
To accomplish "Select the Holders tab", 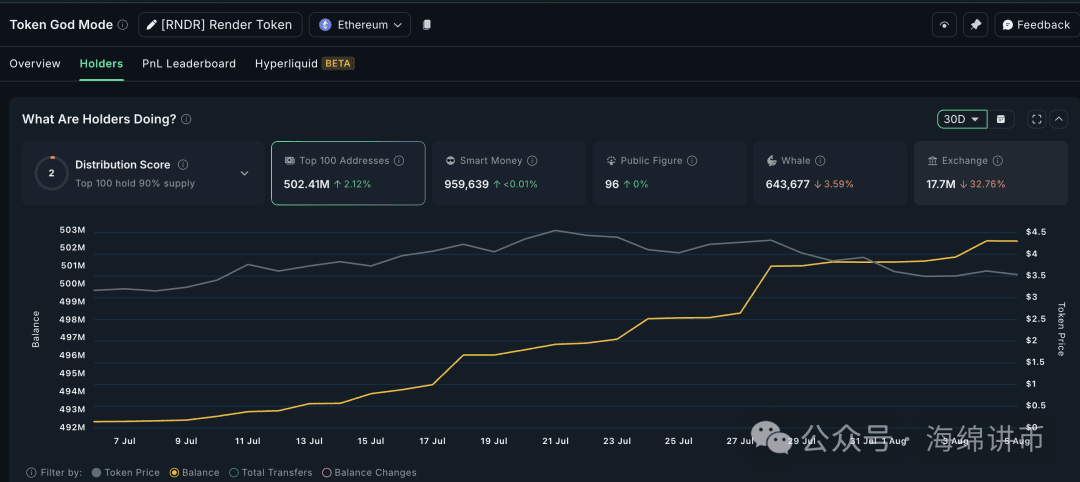I will pyautogui.click(x=101, y=63).
